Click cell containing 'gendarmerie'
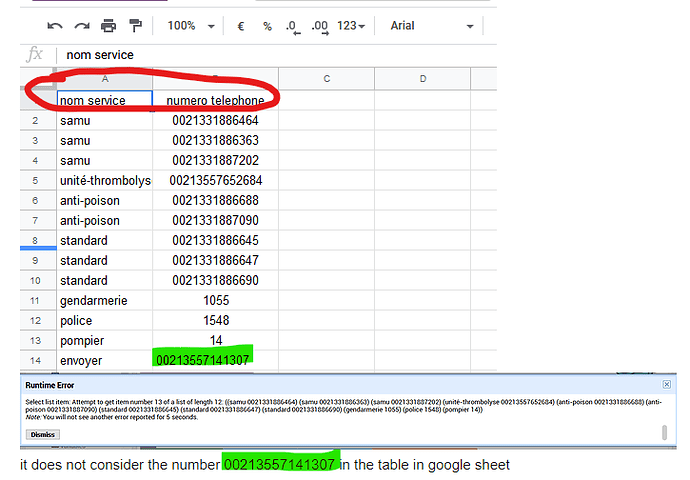 [x=104, y=300]
